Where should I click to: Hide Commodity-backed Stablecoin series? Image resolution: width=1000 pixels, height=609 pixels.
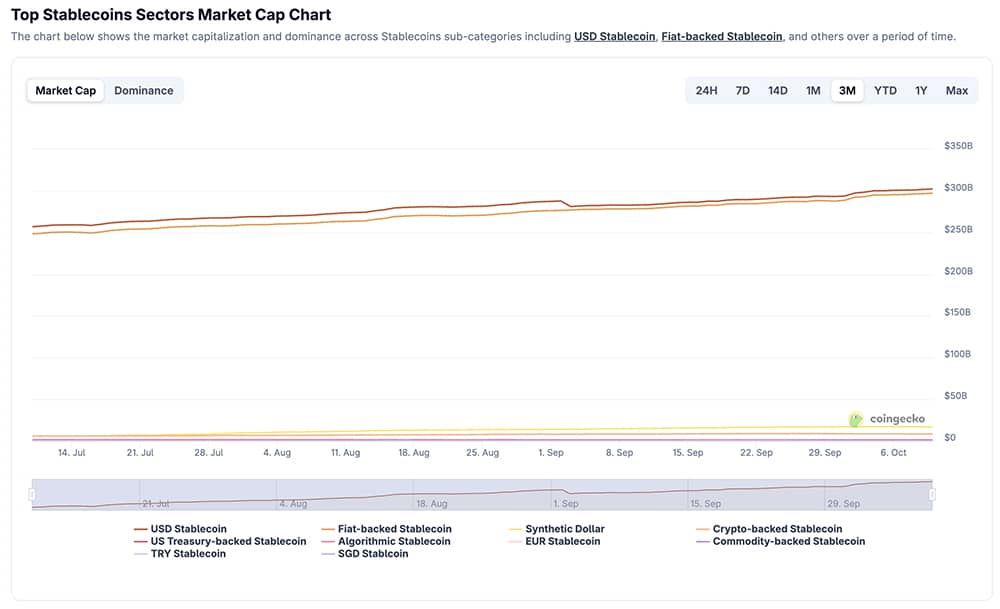(x=788, y=541)
